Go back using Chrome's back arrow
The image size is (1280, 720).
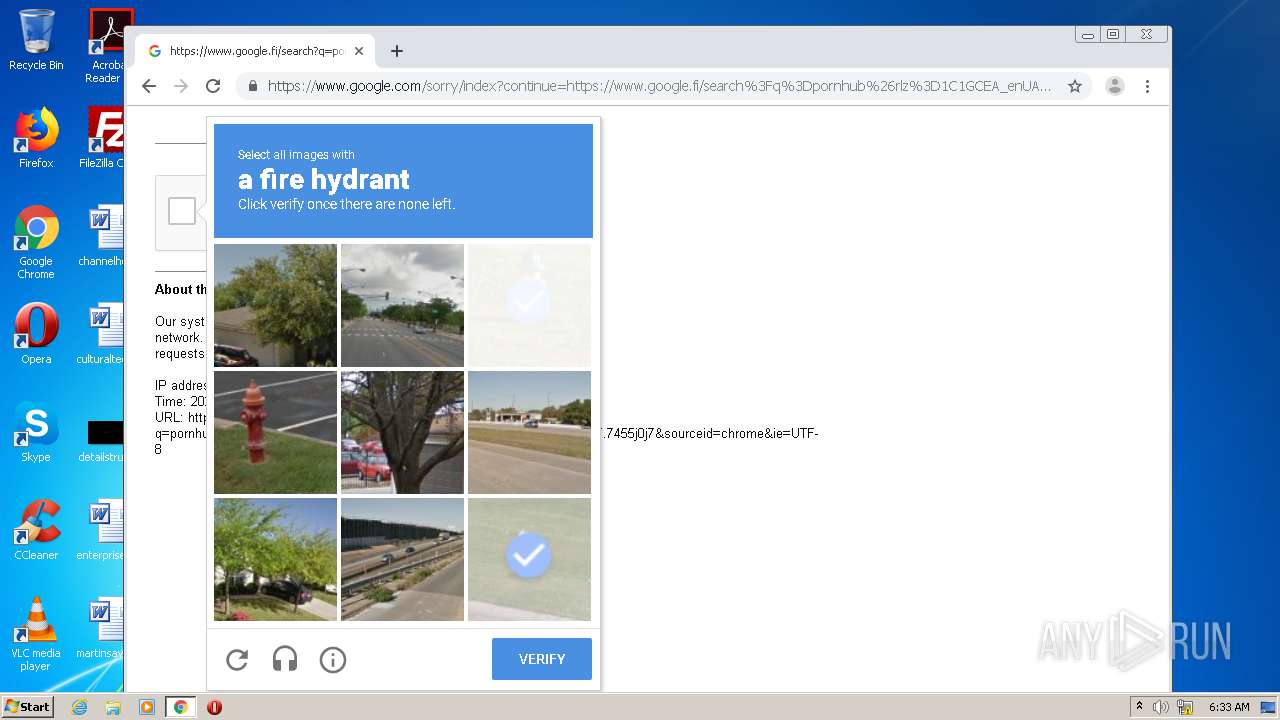[149, 86]
